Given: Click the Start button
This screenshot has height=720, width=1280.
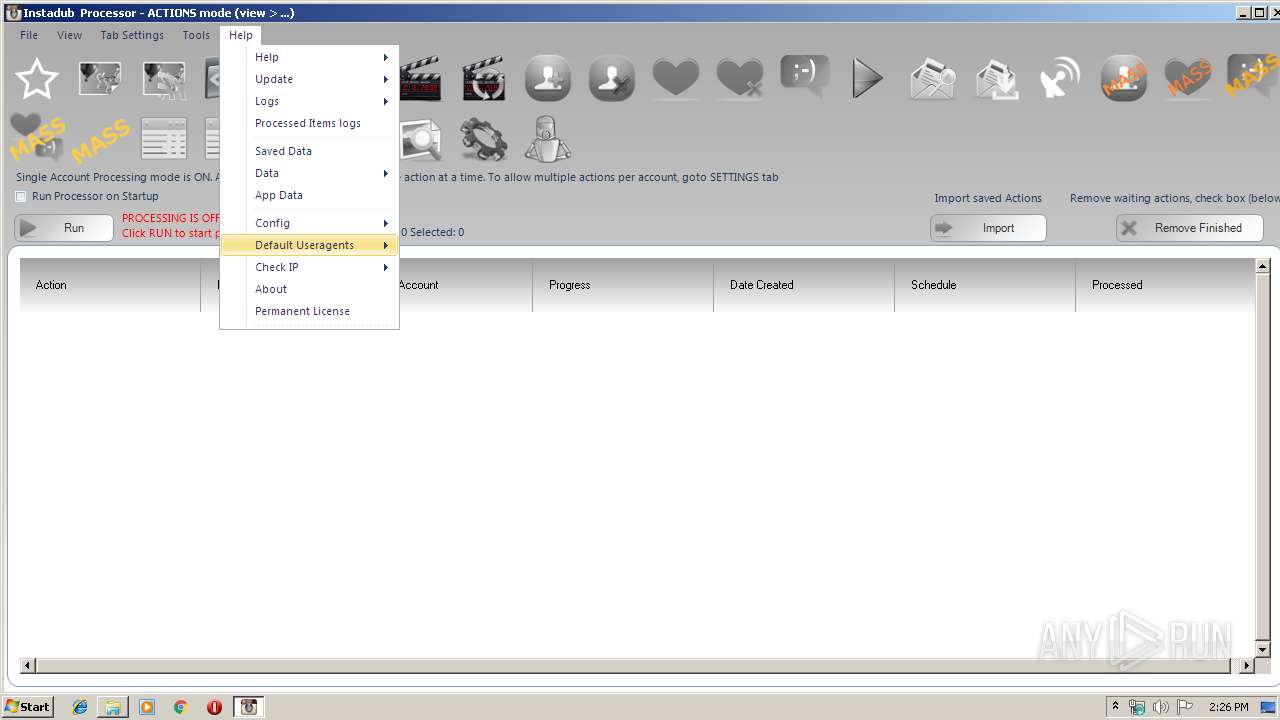Looking at the screenshot, I should 28,707.
